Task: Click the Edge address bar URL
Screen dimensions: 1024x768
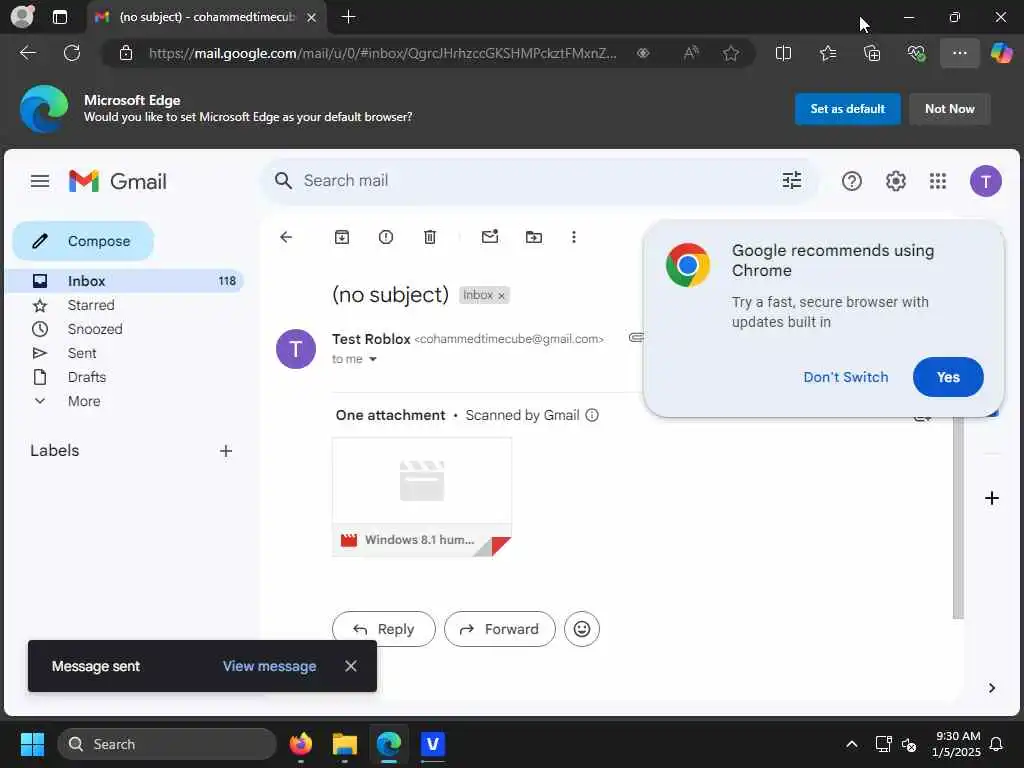Action: pos(382,54)
